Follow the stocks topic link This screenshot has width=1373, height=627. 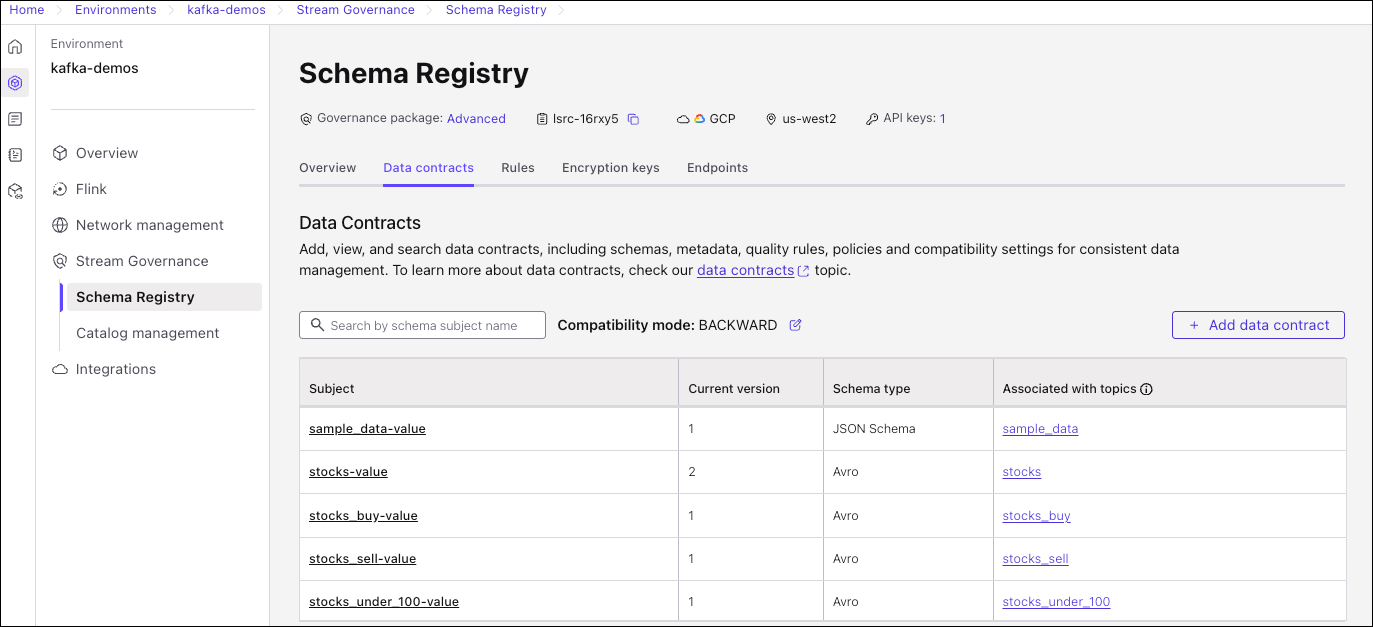tap(1021, 471)
